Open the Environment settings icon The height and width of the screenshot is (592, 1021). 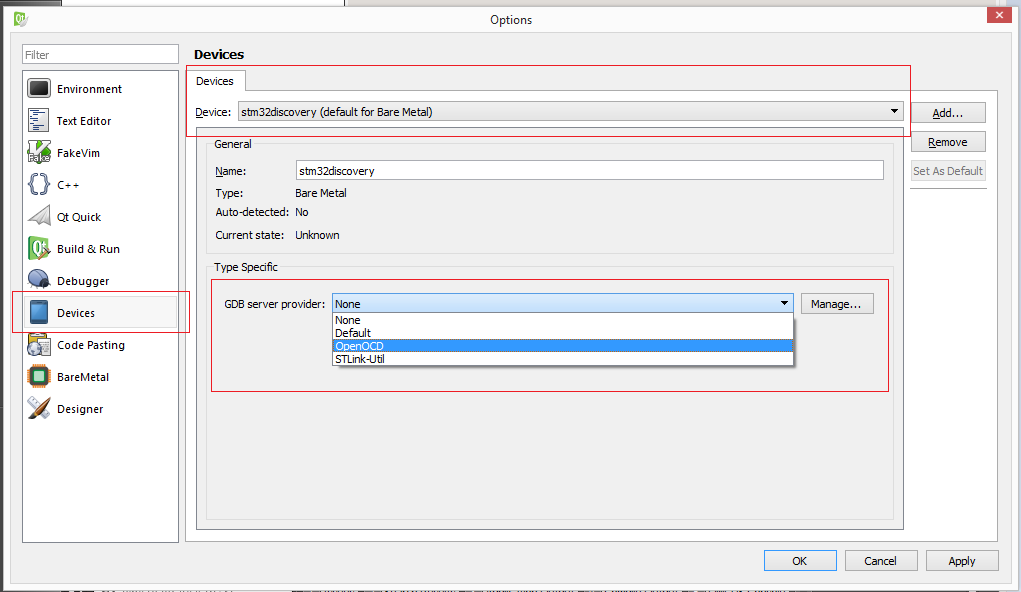click(x=38, y=89)
